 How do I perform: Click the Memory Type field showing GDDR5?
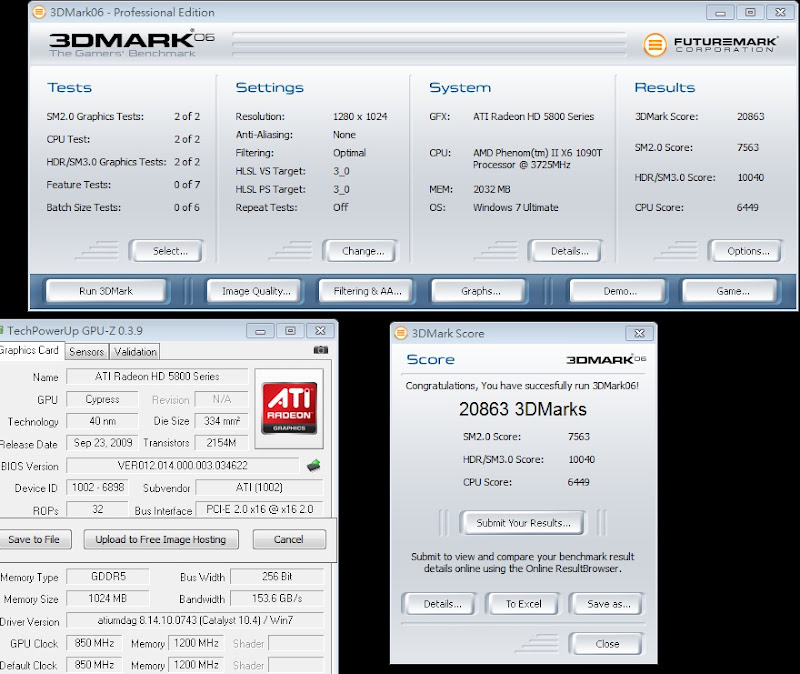108,577
